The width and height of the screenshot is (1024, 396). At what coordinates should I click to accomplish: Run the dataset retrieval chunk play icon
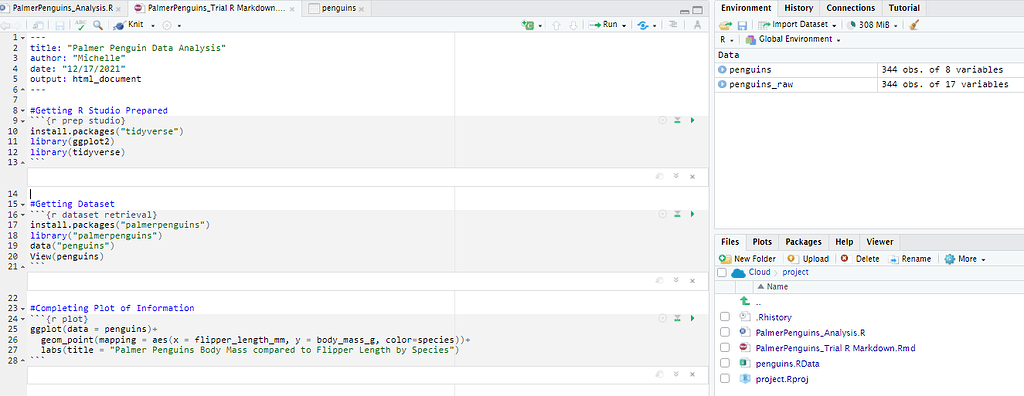point(692,214)
